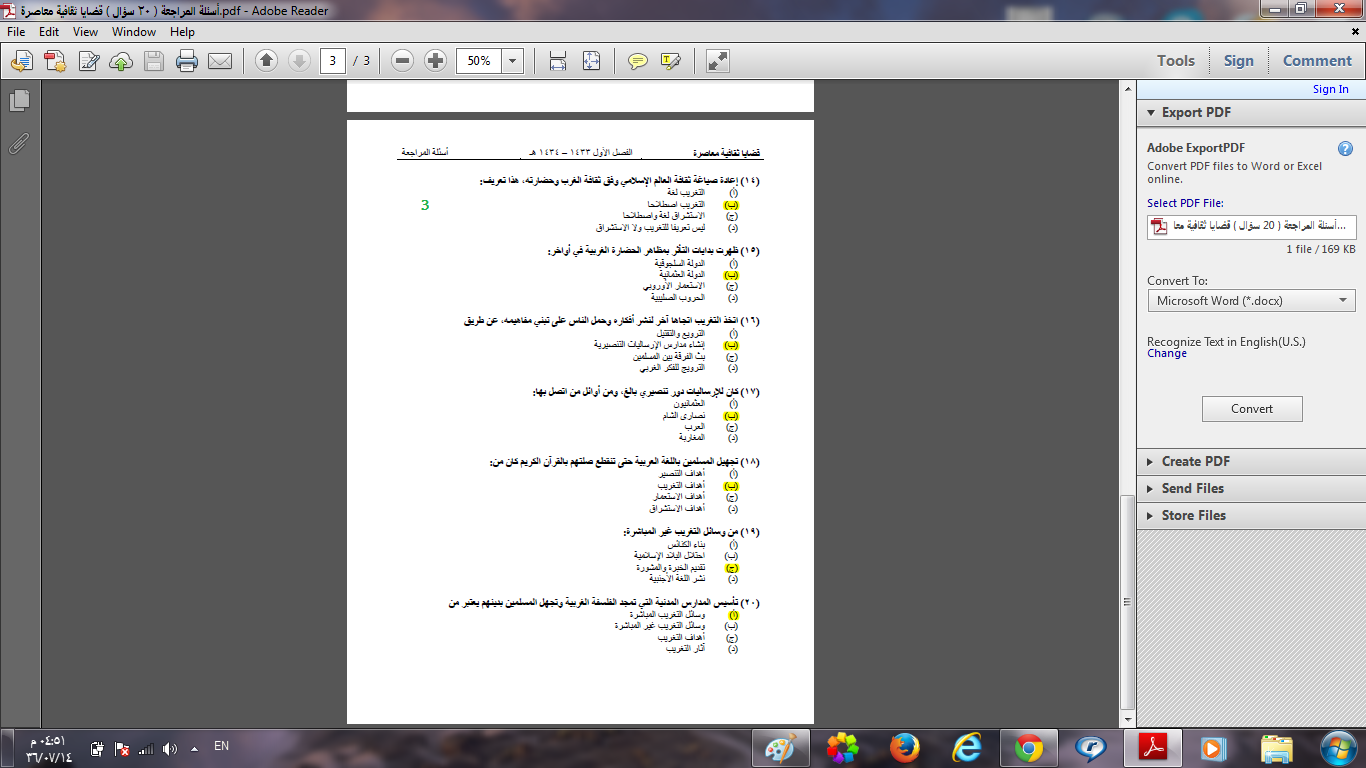Switch to the Comment pane tab
This screenshot has width=1366, height=768.
pyautogui.click(x=1317, y=61)
